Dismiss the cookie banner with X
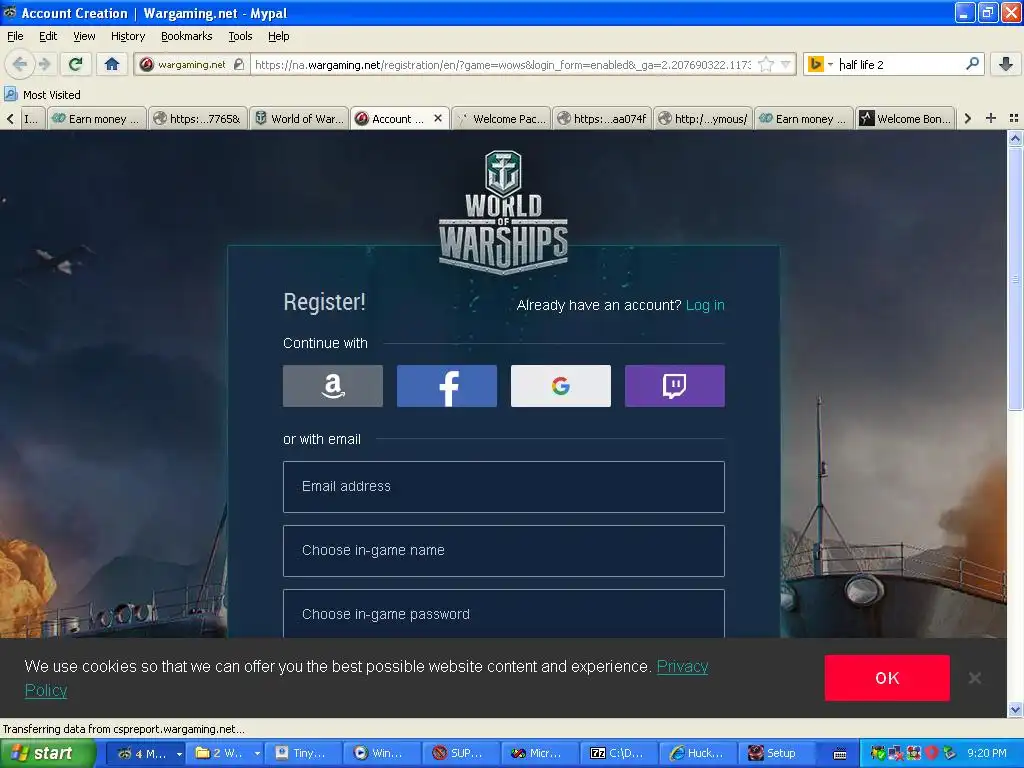1024x768 pixels. tap(975, 678)
